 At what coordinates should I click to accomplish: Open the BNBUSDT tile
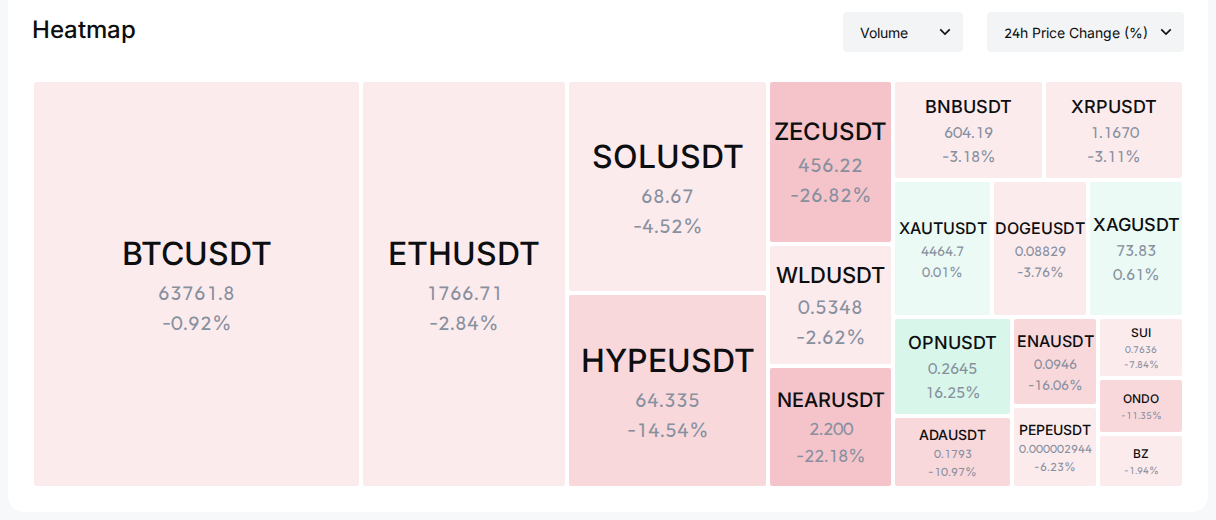pyautogui.click(x=968, y=130)
